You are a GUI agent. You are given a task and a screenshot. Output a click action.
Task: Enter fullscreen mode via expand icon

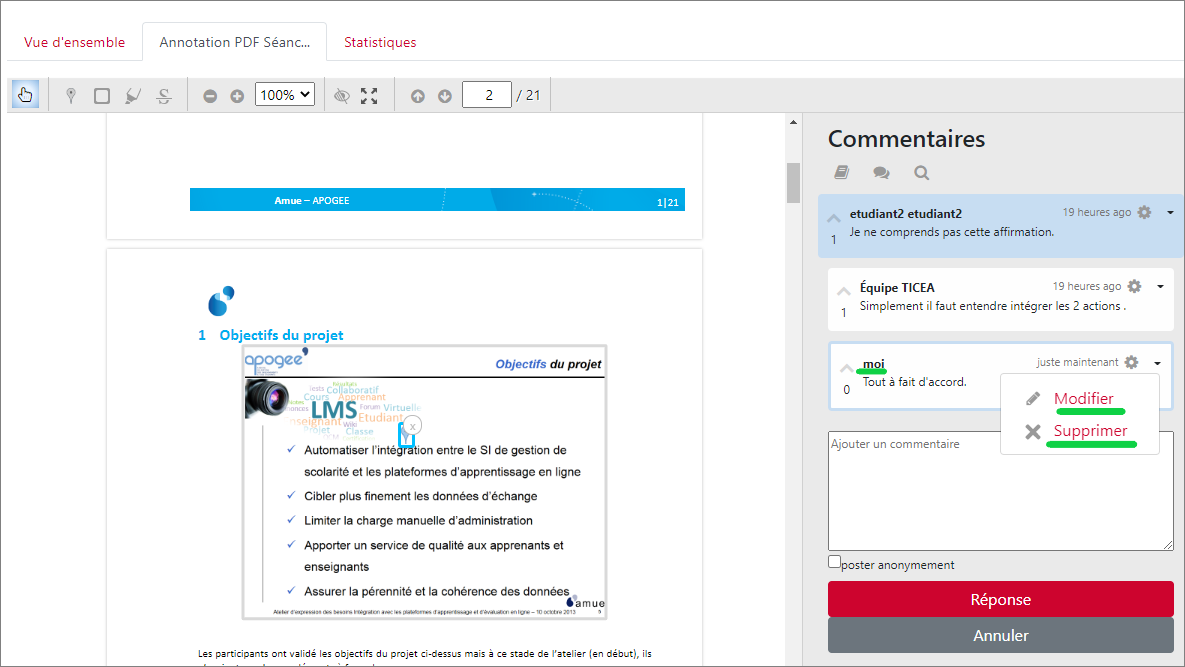(x=369, y=96)
